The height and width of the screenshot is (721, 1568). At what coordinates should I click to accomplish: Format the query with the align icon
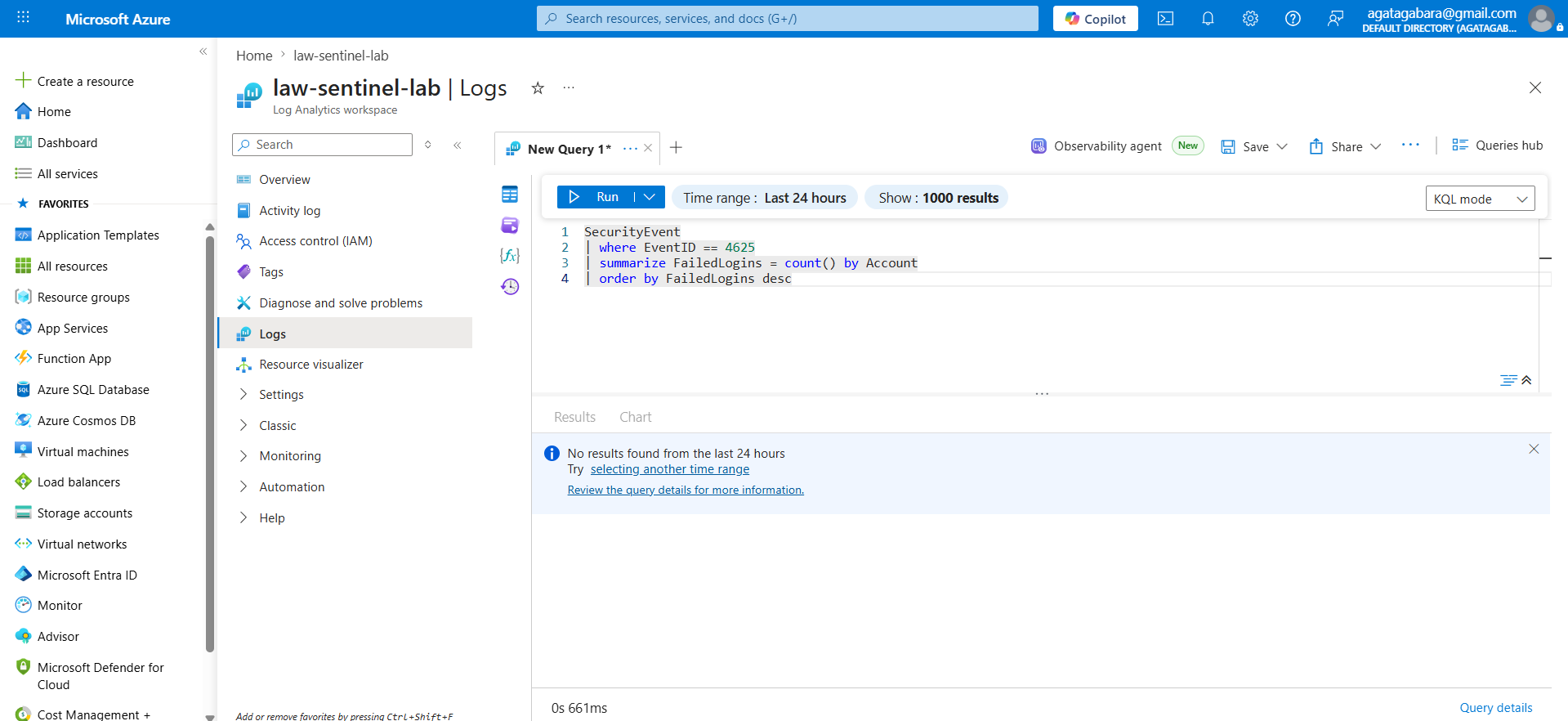point(1508,380)
